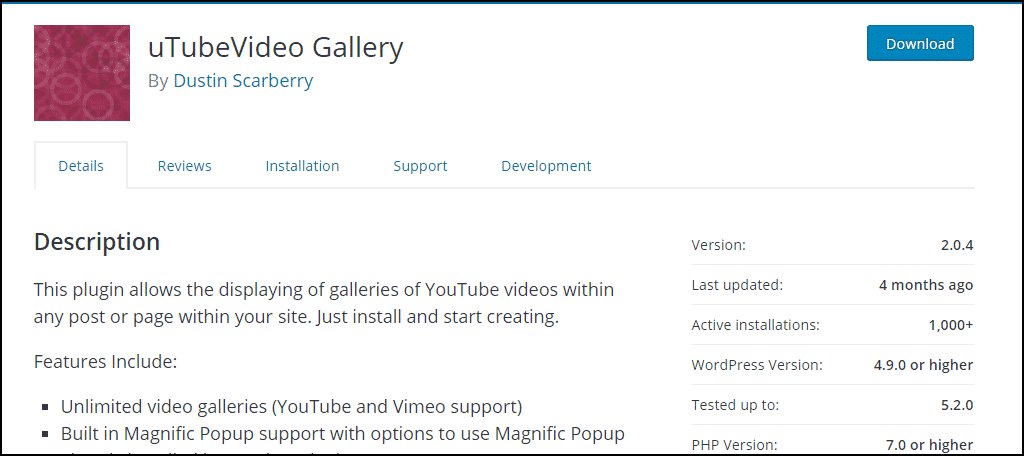Viewport: 1024px width, 456px height.
Task: Click the 'Active installations:' label
Action: pos(756,325)
